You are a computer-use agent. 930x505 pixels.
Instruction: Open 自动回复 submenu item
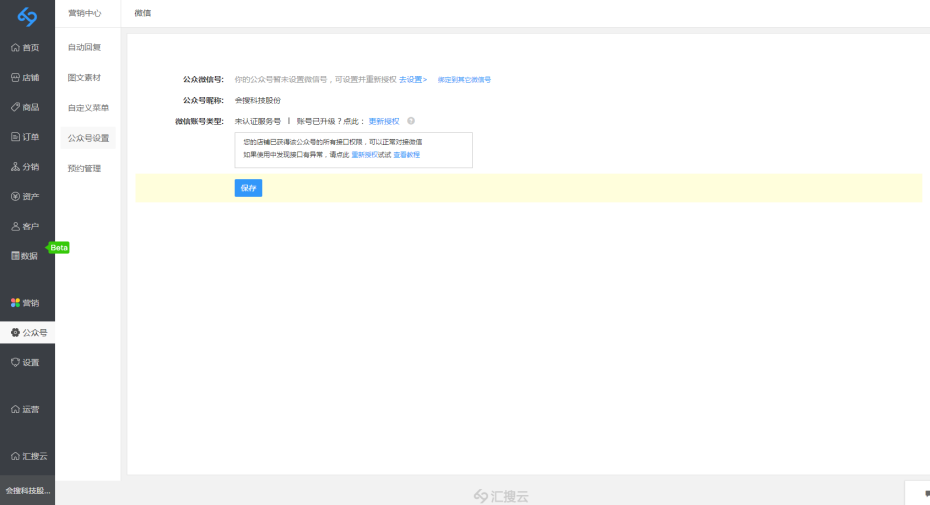pyautogui.click(x=84, y=47)
